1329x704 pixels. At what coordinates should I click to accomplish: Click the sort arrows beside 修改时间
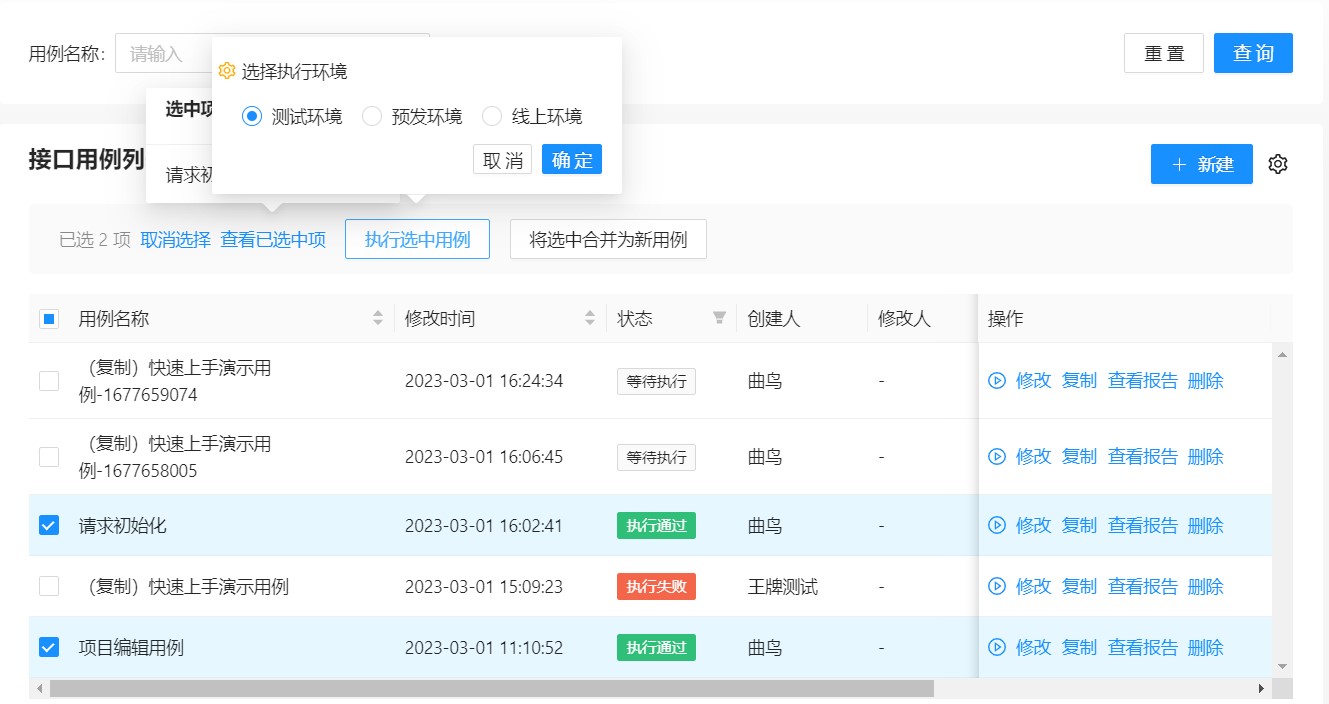(x=589, y=317)
